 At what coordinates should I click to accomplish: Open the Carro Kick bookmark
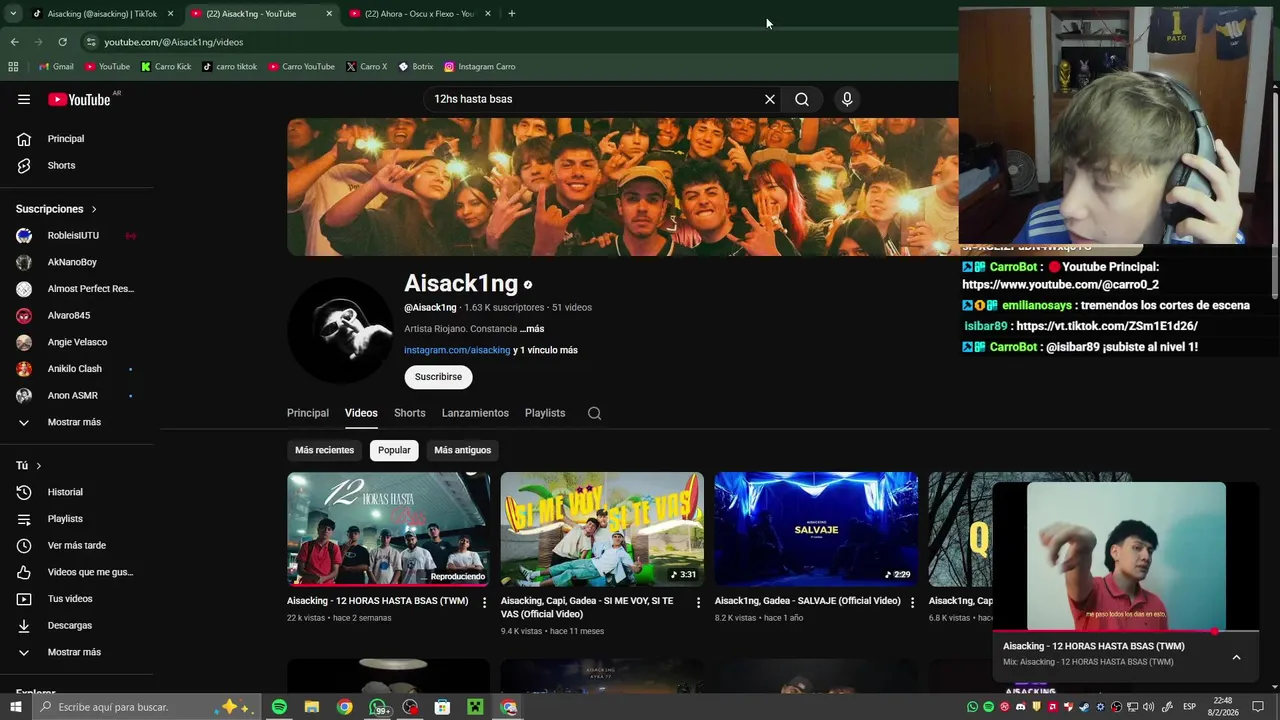(x=165, y=67)
